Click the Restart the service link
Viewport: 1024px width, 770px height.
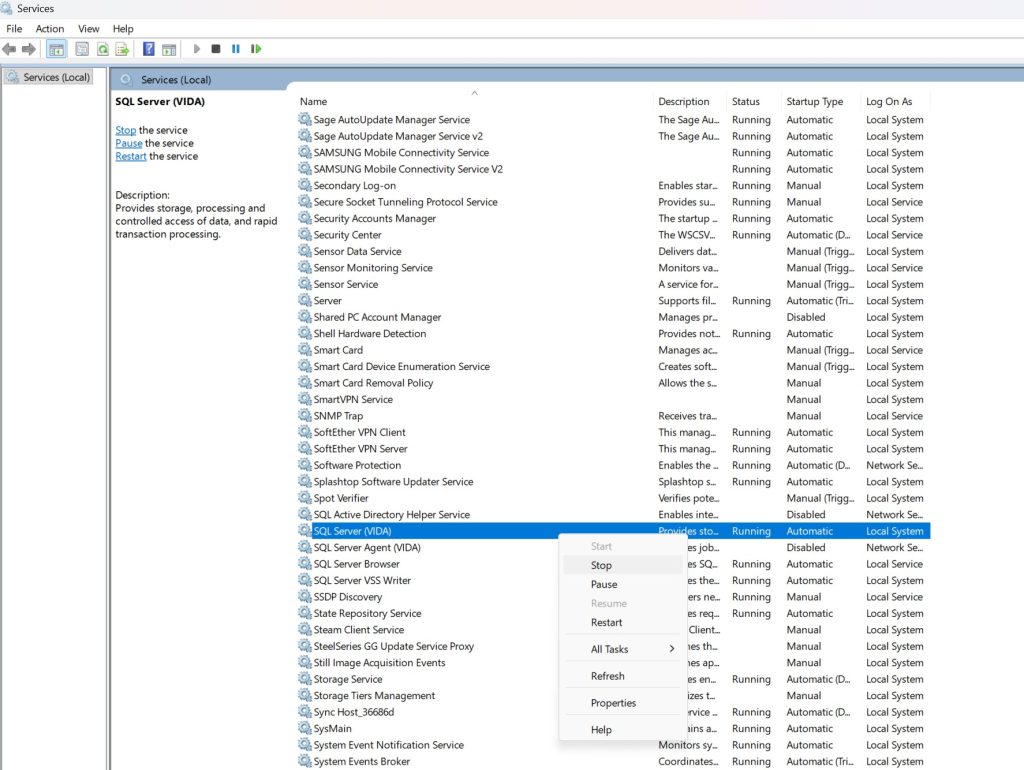click(x=130, y=156)
